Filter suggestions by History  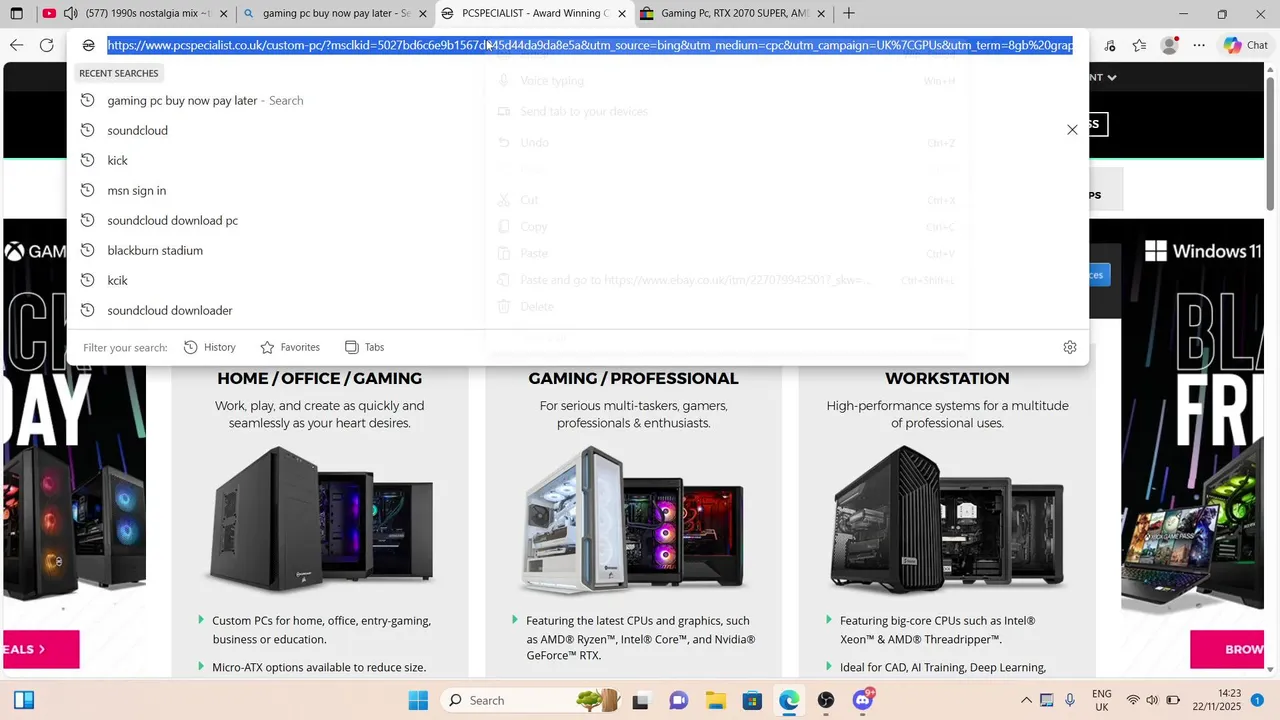tap(210, 347)
